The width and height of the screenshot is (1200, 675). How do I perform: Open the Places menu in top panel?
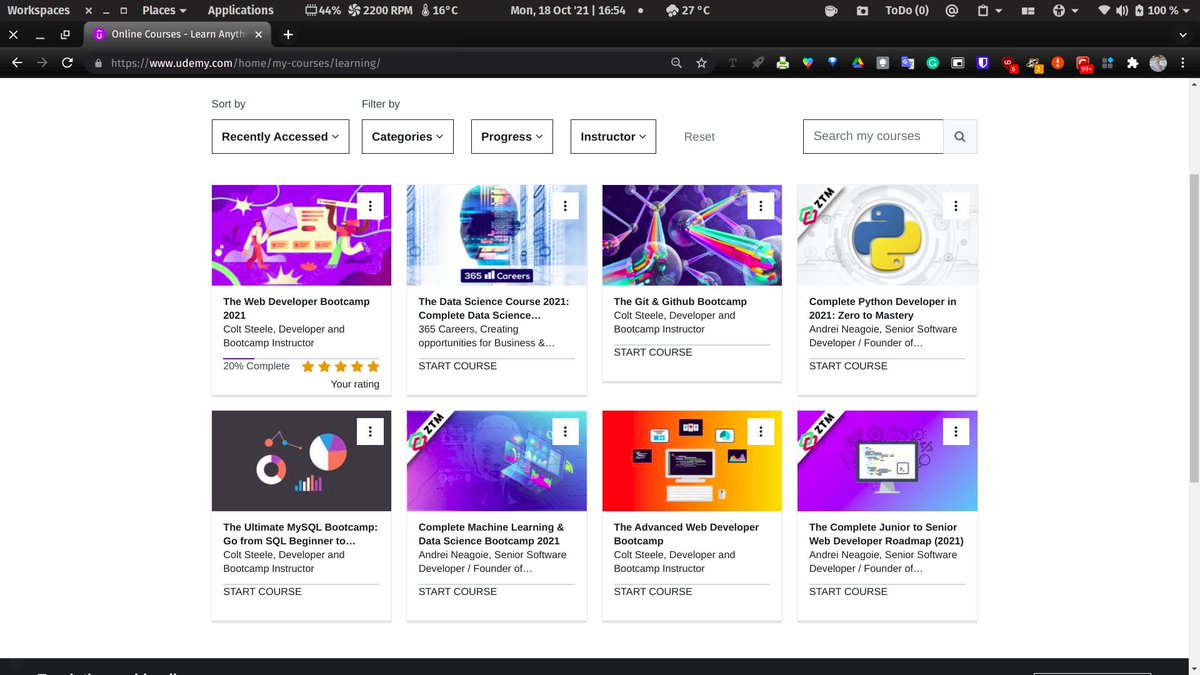point(164,10)
